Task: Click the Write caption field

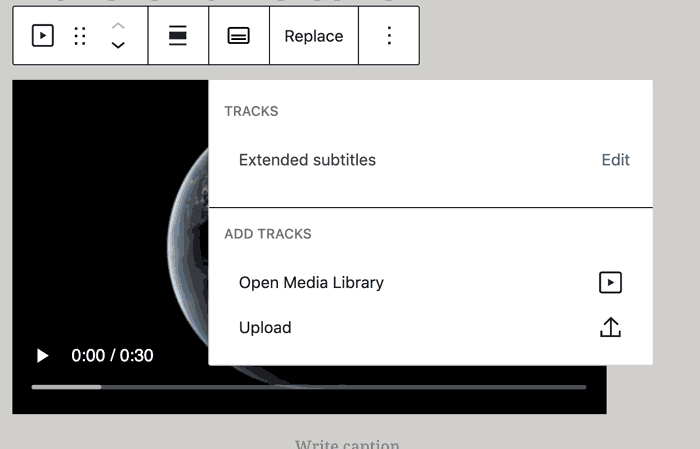Action: (347, 443)
